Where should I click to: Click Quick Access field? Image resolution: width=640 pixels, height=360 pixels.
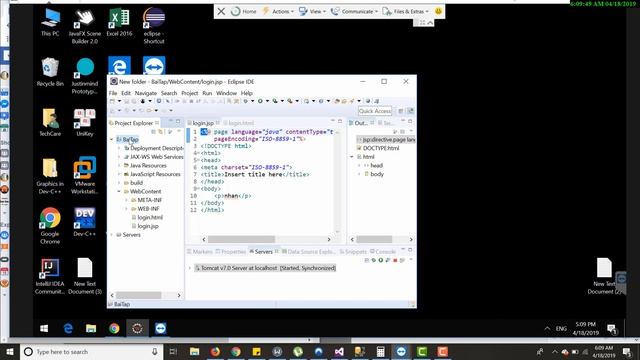point(375,111)
